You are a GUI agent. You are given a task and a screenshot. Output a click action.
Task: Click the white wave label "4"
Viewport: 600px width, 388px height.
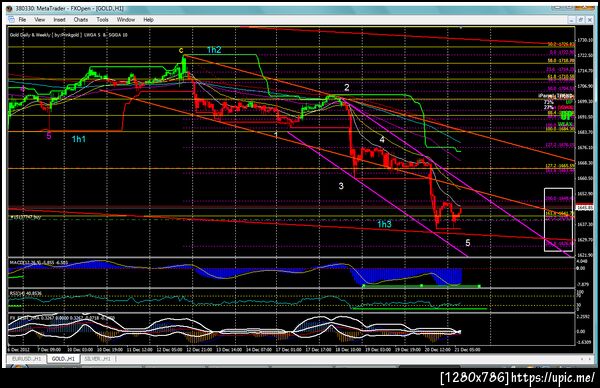[x=382, y=140]
